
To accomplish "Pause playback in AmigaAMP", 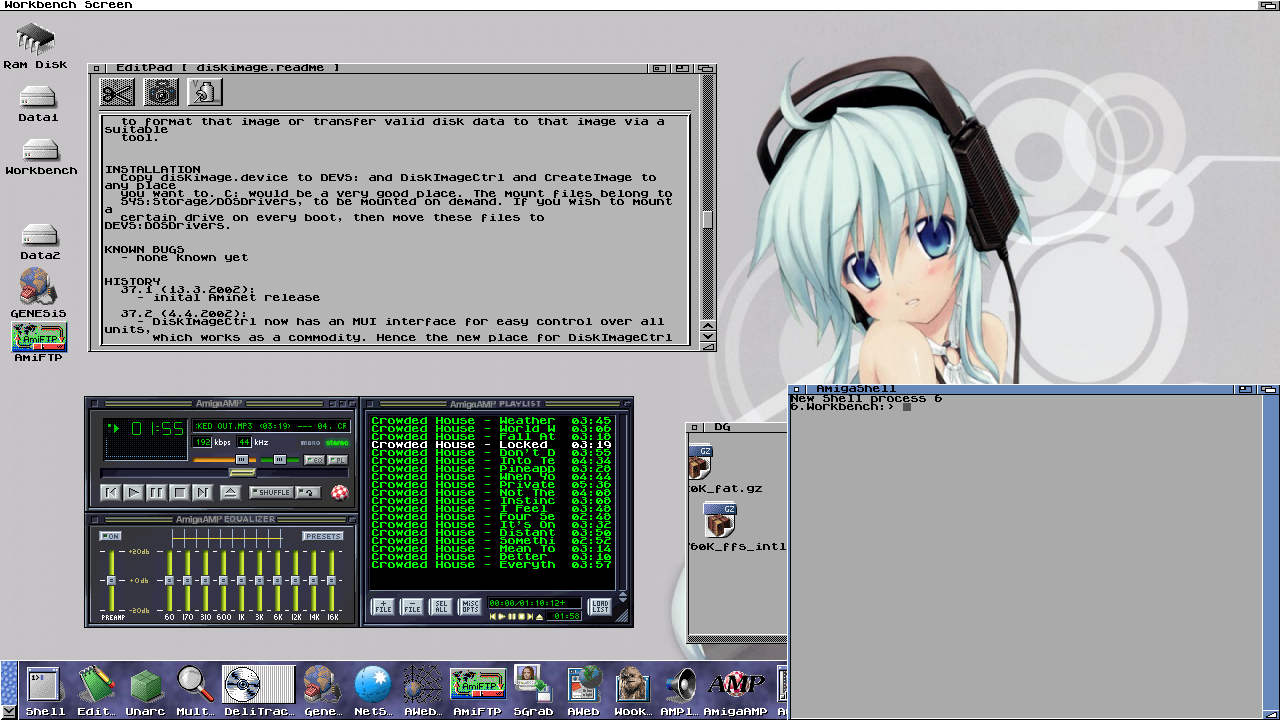I will (157, 492).
